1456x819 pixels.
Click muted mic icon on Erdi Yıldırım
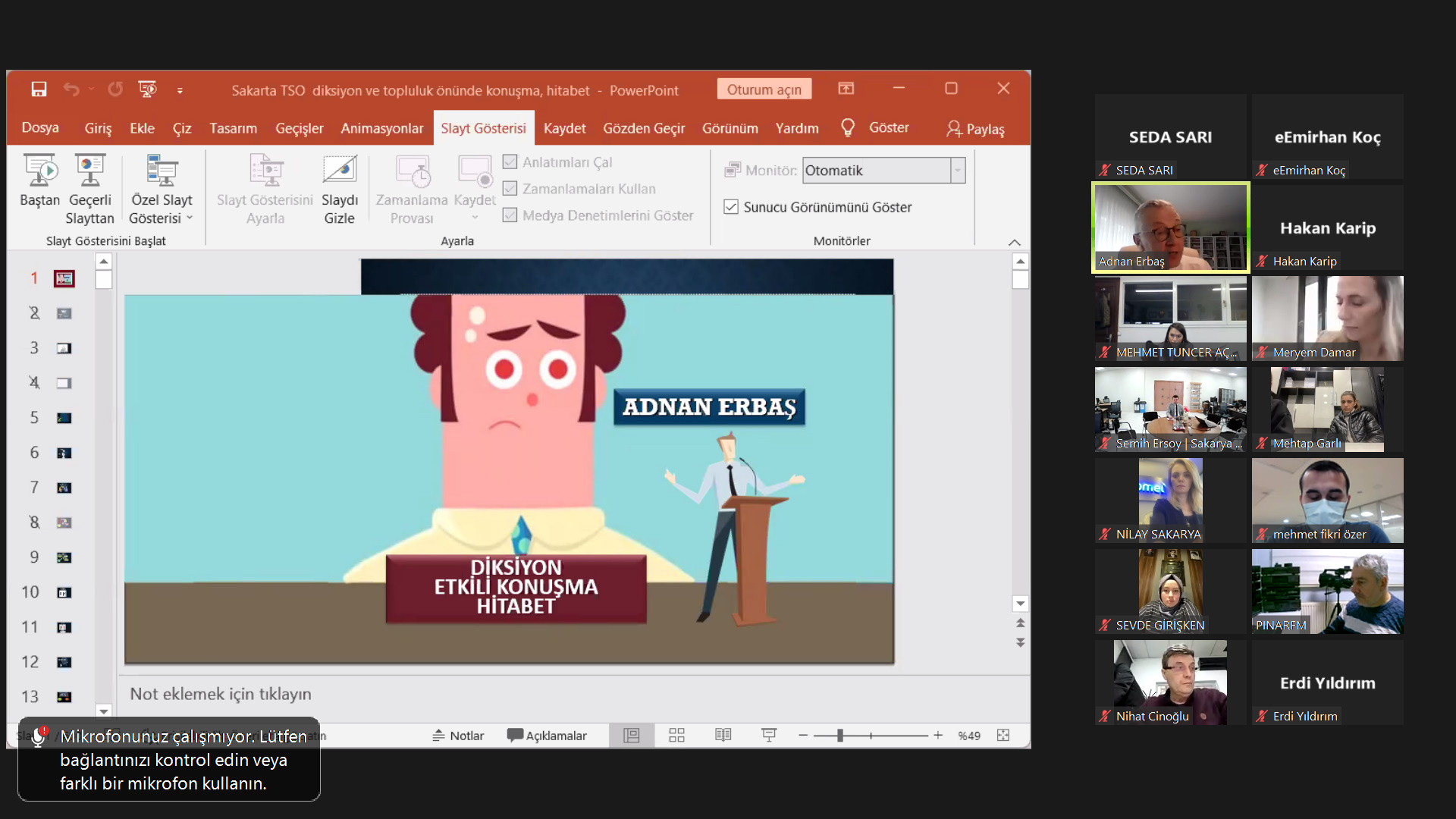pos(1262,716)
